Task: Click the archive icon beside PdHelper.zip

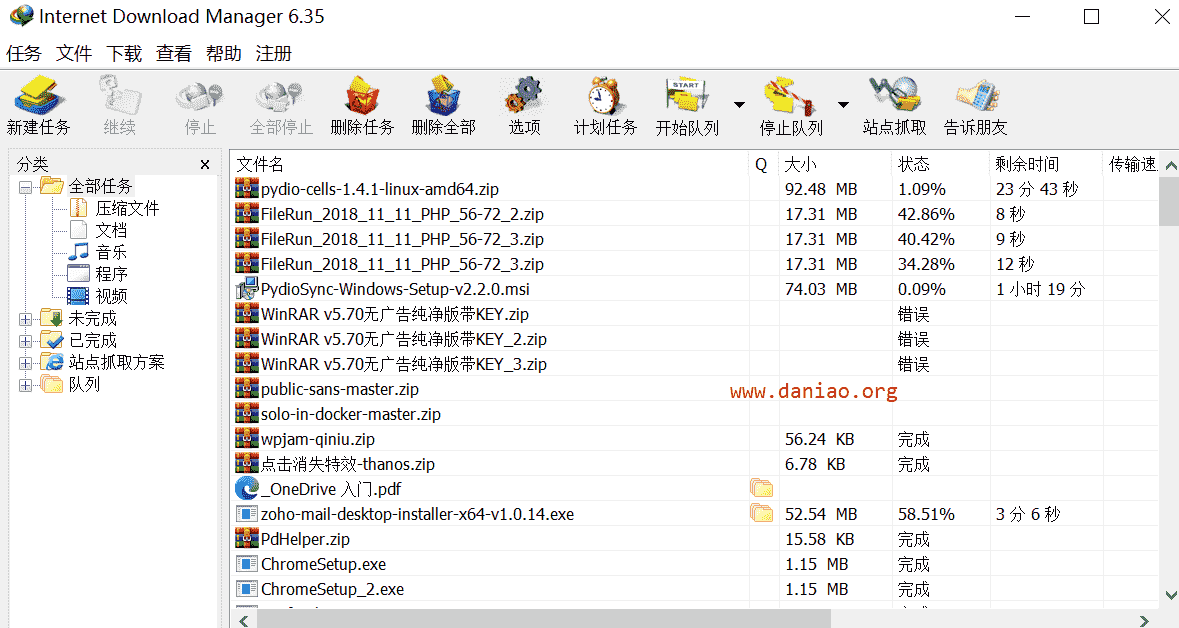Action: [247, 539]
